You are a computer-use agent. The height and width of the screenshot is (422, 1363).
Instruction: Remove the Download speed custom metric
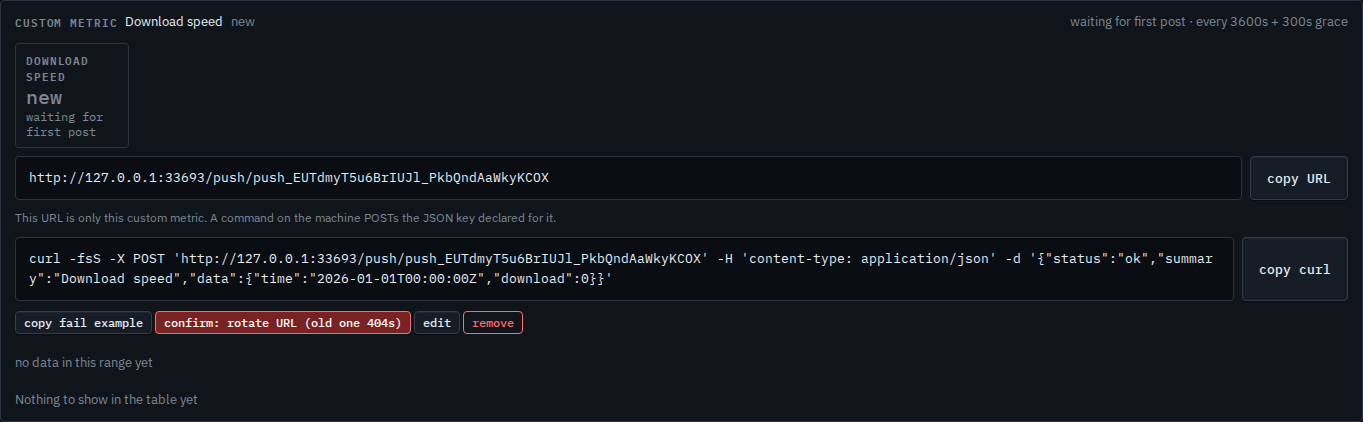coord(493,323)
